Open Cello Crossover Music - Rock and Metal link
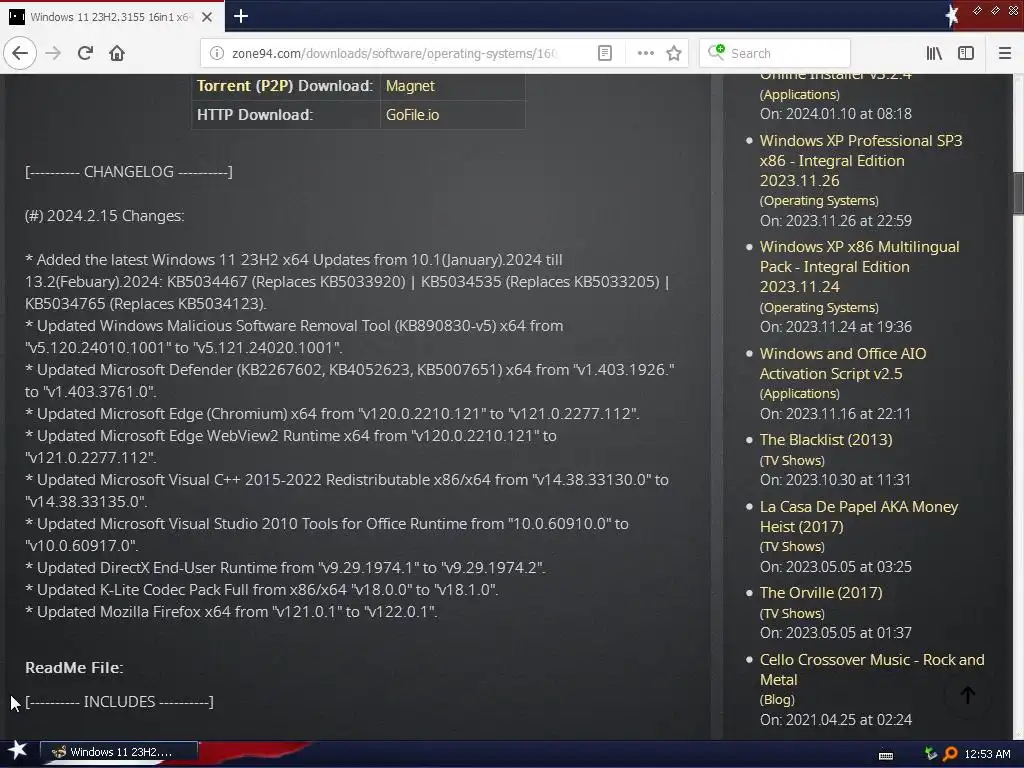 point(872,669)
